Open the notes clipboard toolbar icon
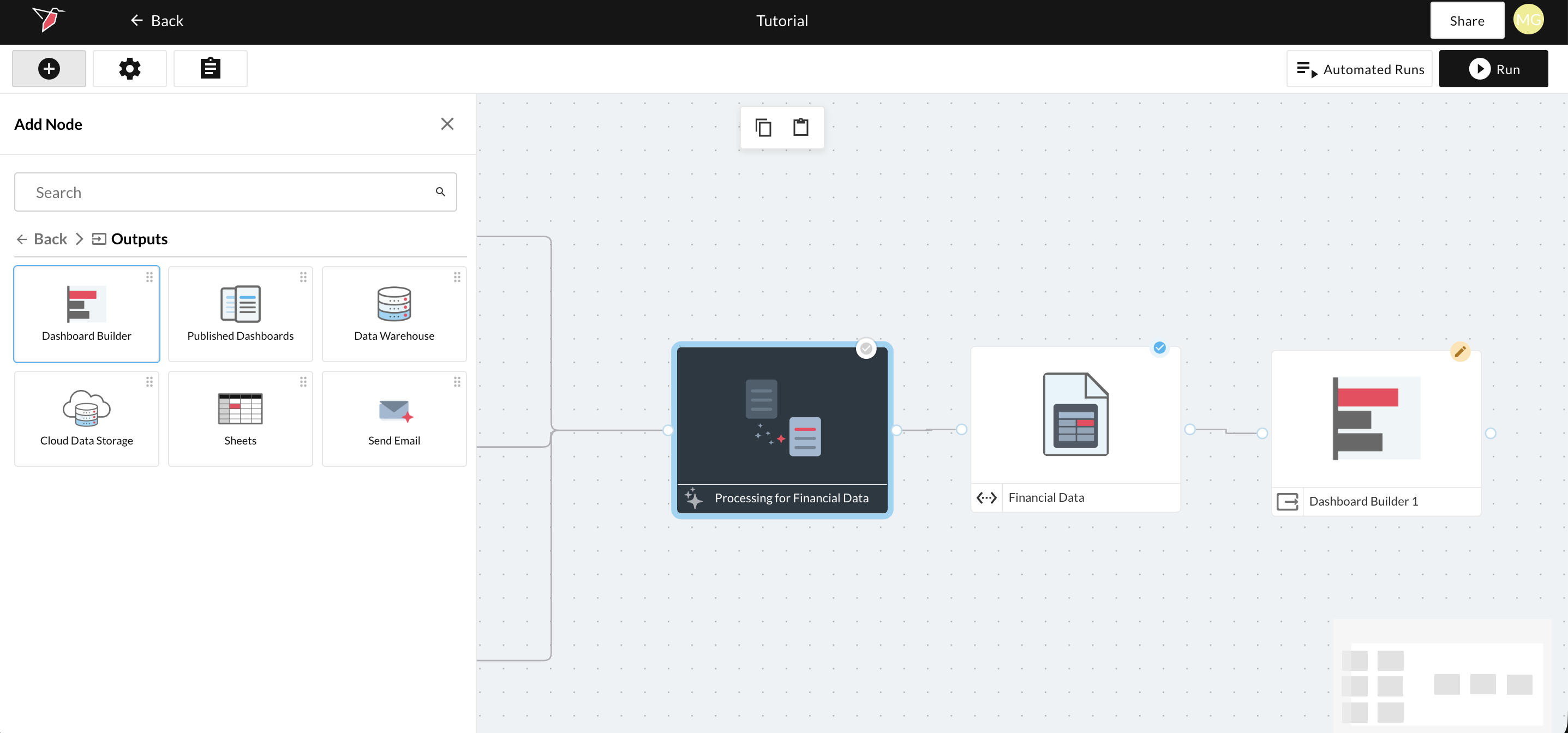 tap(210, 69)
